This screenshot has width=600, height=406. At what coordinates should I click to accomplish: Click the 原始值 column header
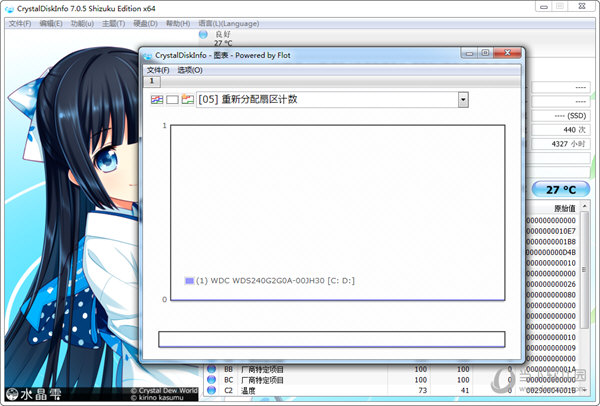tap(564, 209)
